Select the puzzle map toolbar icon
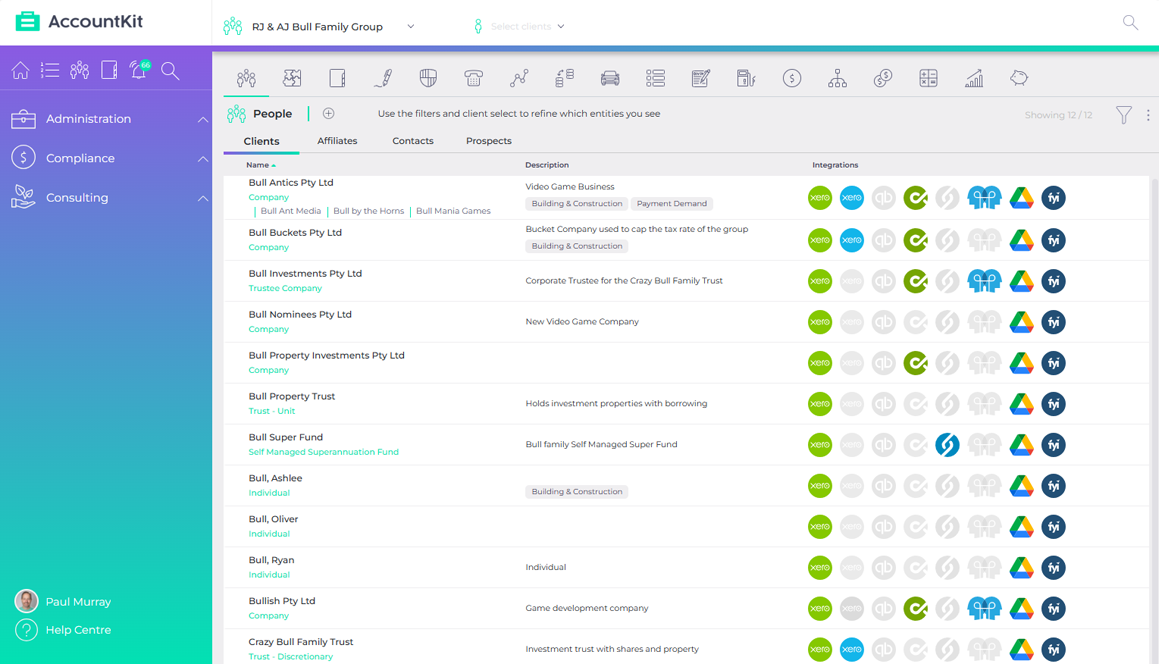Viewport: 1159px width, 664px height. 292,78
